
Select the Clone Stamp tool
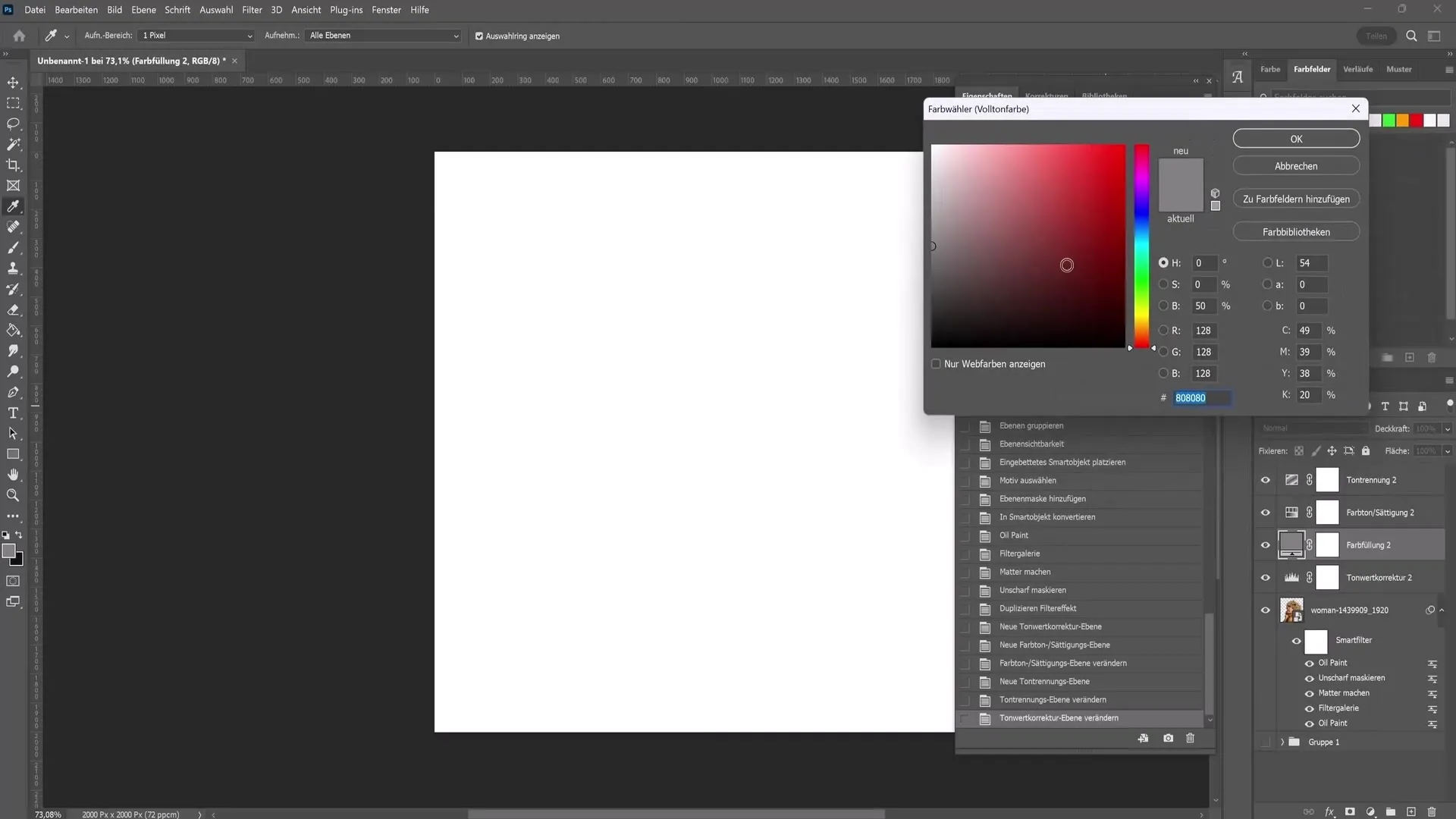13,268
